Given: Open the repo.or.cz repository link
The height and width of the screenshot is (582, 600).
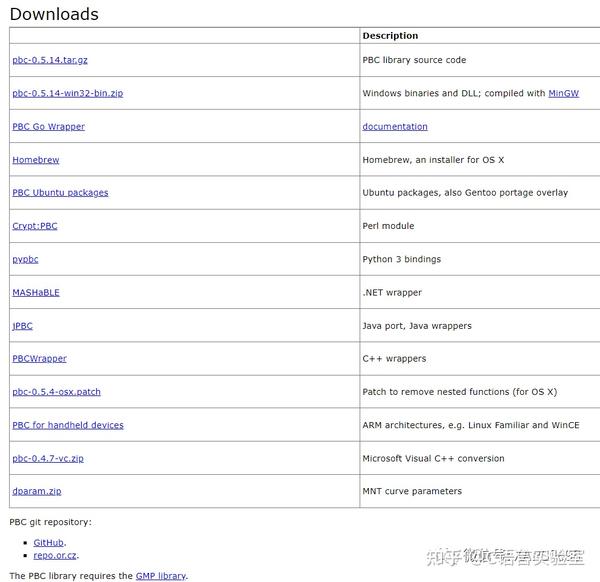Looking at the screenshot, I should pyautogui.click(x=55, y=555).
